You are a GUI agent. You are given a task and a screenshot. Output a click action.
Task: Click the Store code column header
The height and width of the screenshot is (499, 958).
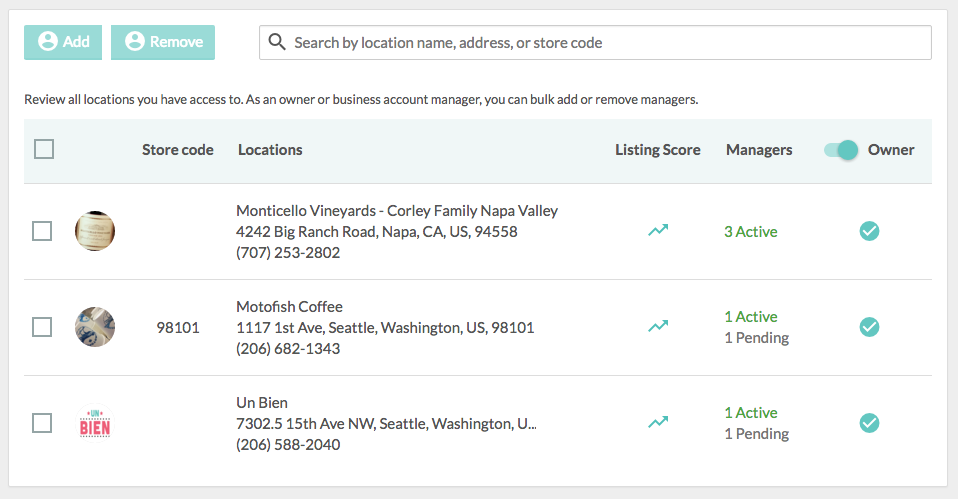[x=178, y=150]
